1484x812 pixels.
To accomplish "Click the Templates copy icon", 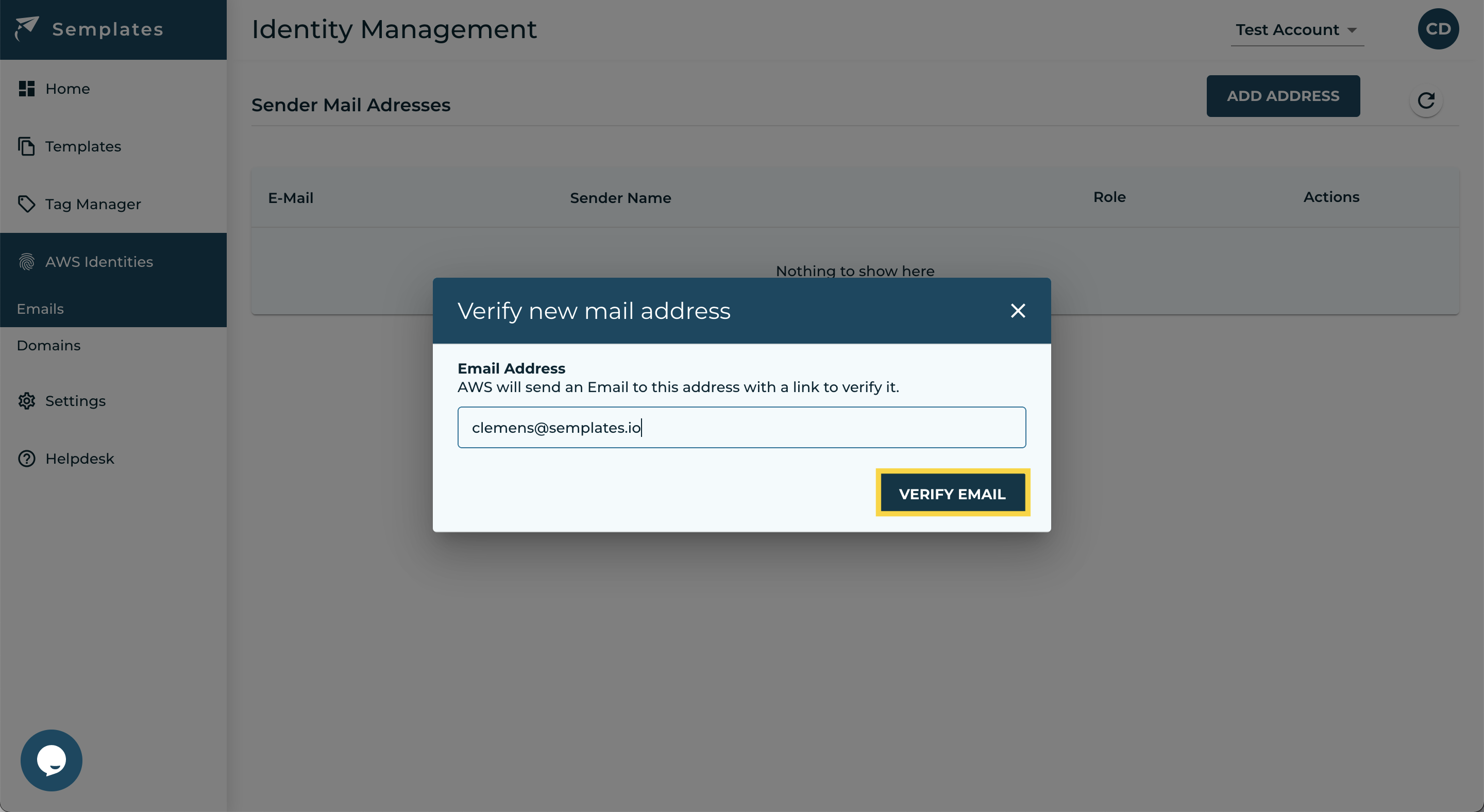I will point(26,146).
